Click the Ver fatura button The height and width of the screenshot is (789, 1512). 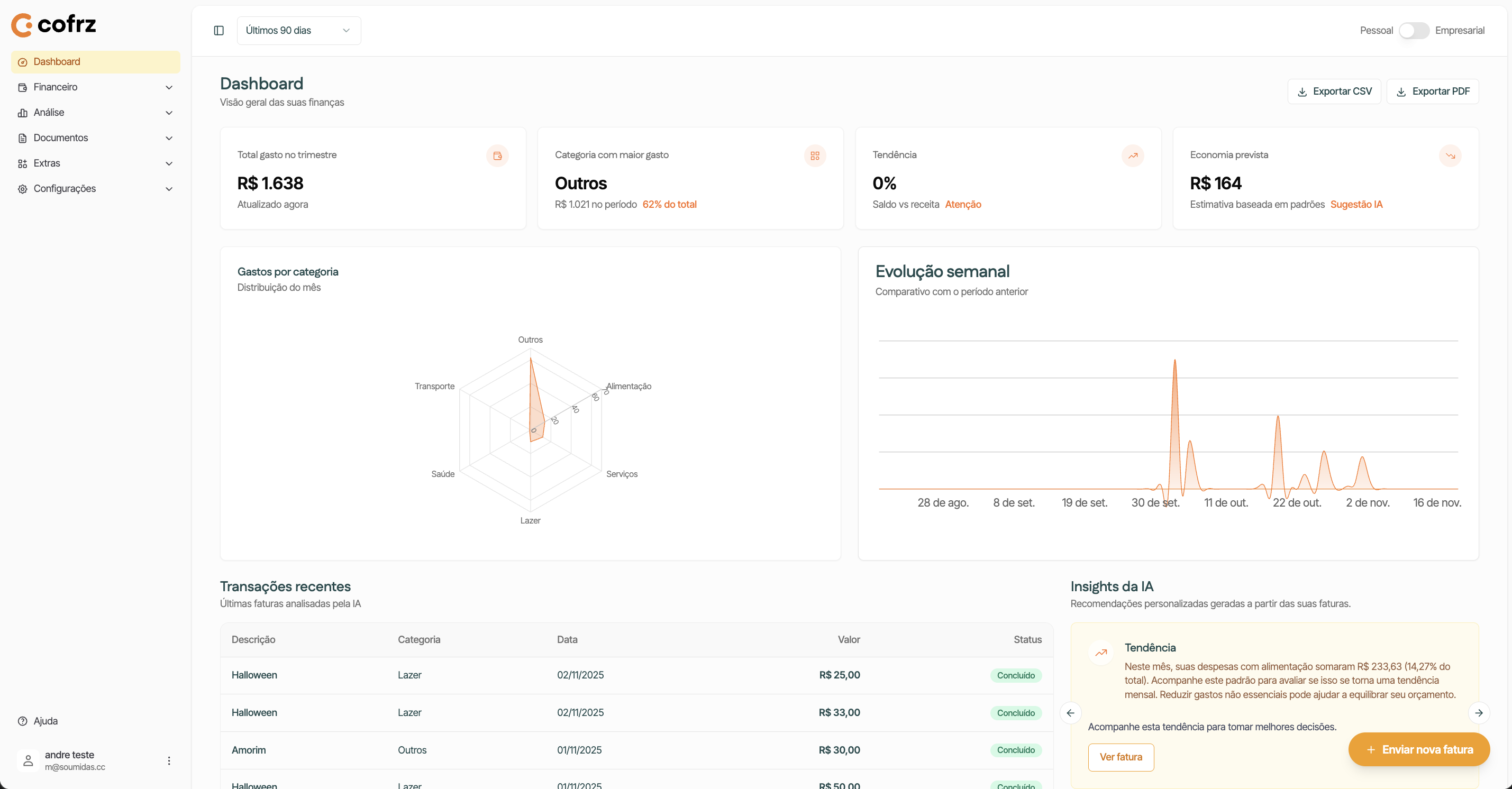click(x=1121, y=757)
